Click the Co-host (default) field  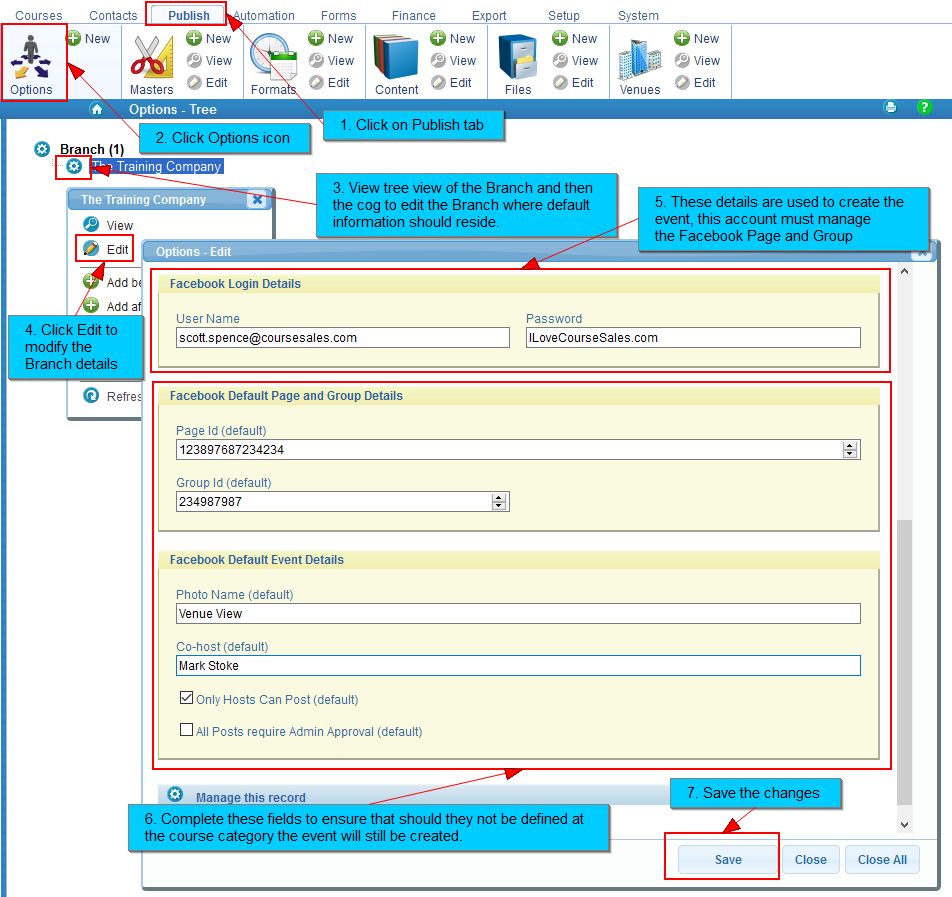pyautogui.click(x=518, y=666)
